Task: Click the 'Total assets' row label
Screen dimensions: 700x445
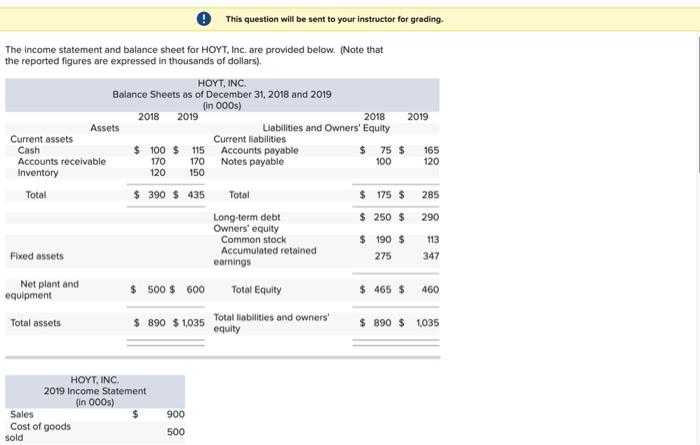Action: [x=35, y=323]
